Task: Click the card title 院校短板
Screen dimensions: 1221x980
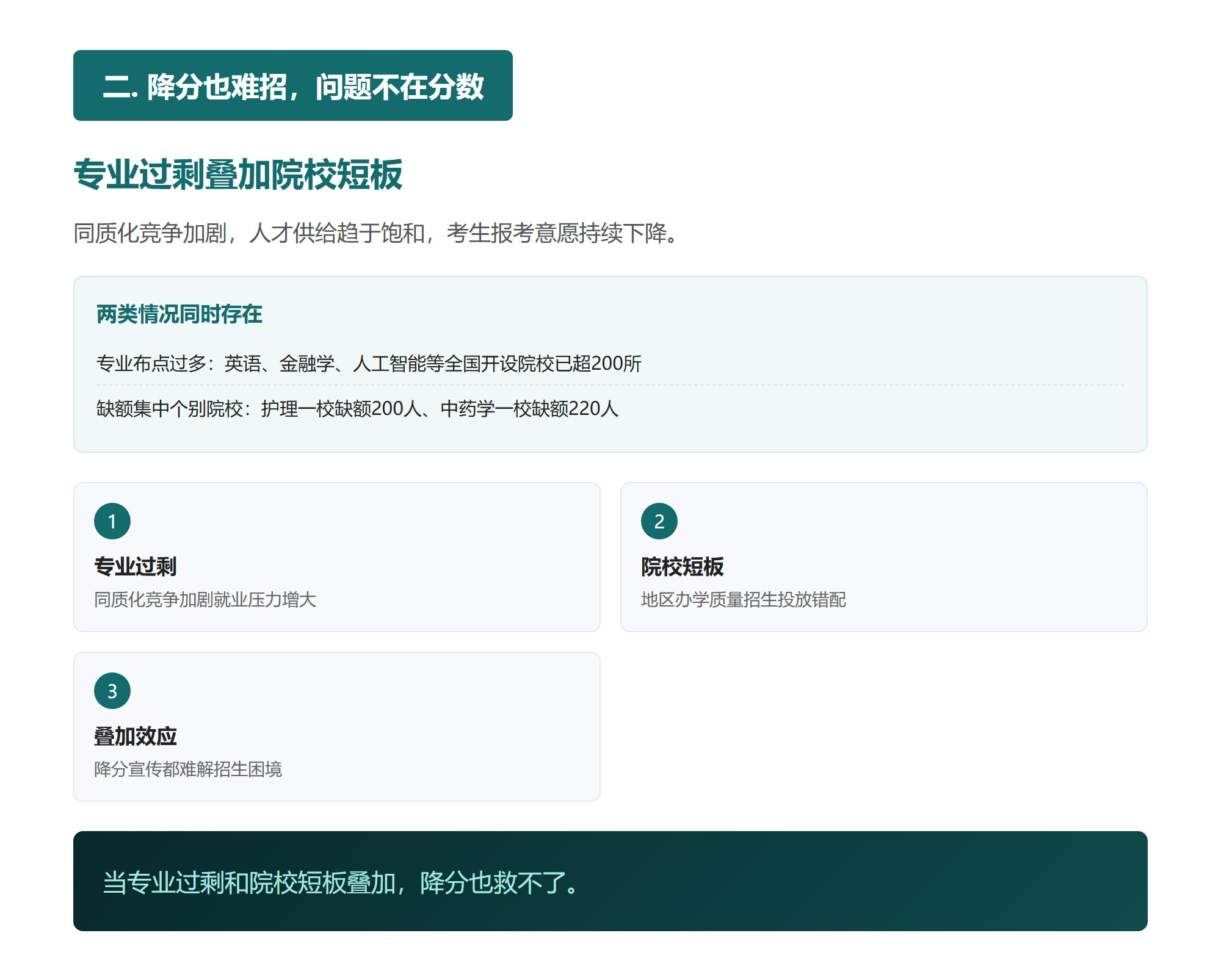Action: click(683, 567)
